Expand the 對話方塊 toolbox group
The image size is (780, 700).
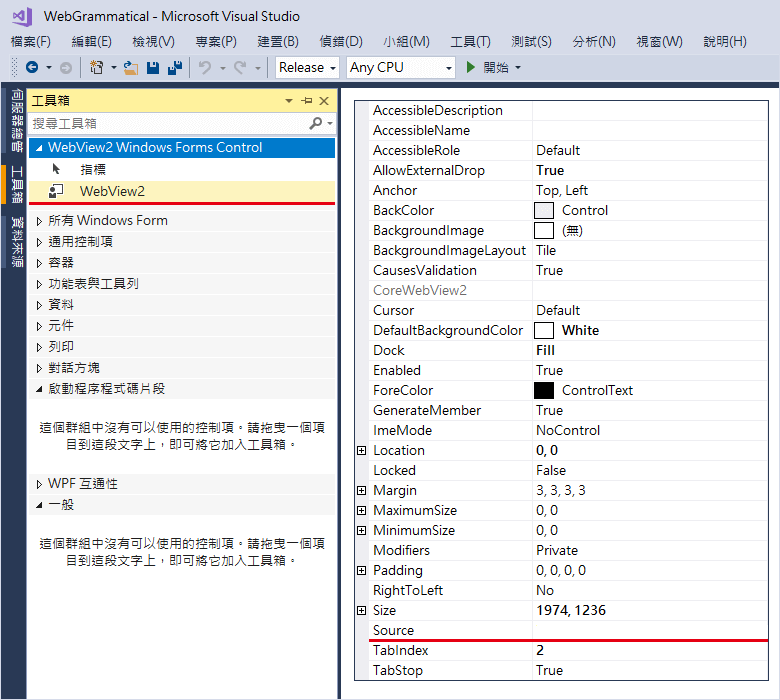pyautogui.click(x=39, y=368)
